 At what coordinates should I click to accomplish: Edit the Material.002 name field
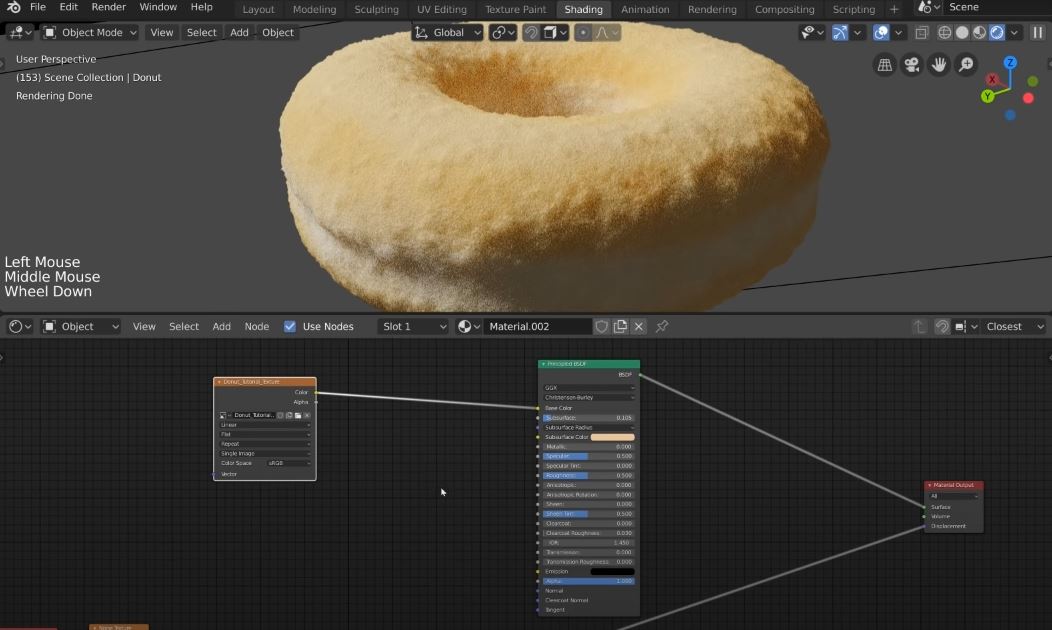[x=537, y=326]
